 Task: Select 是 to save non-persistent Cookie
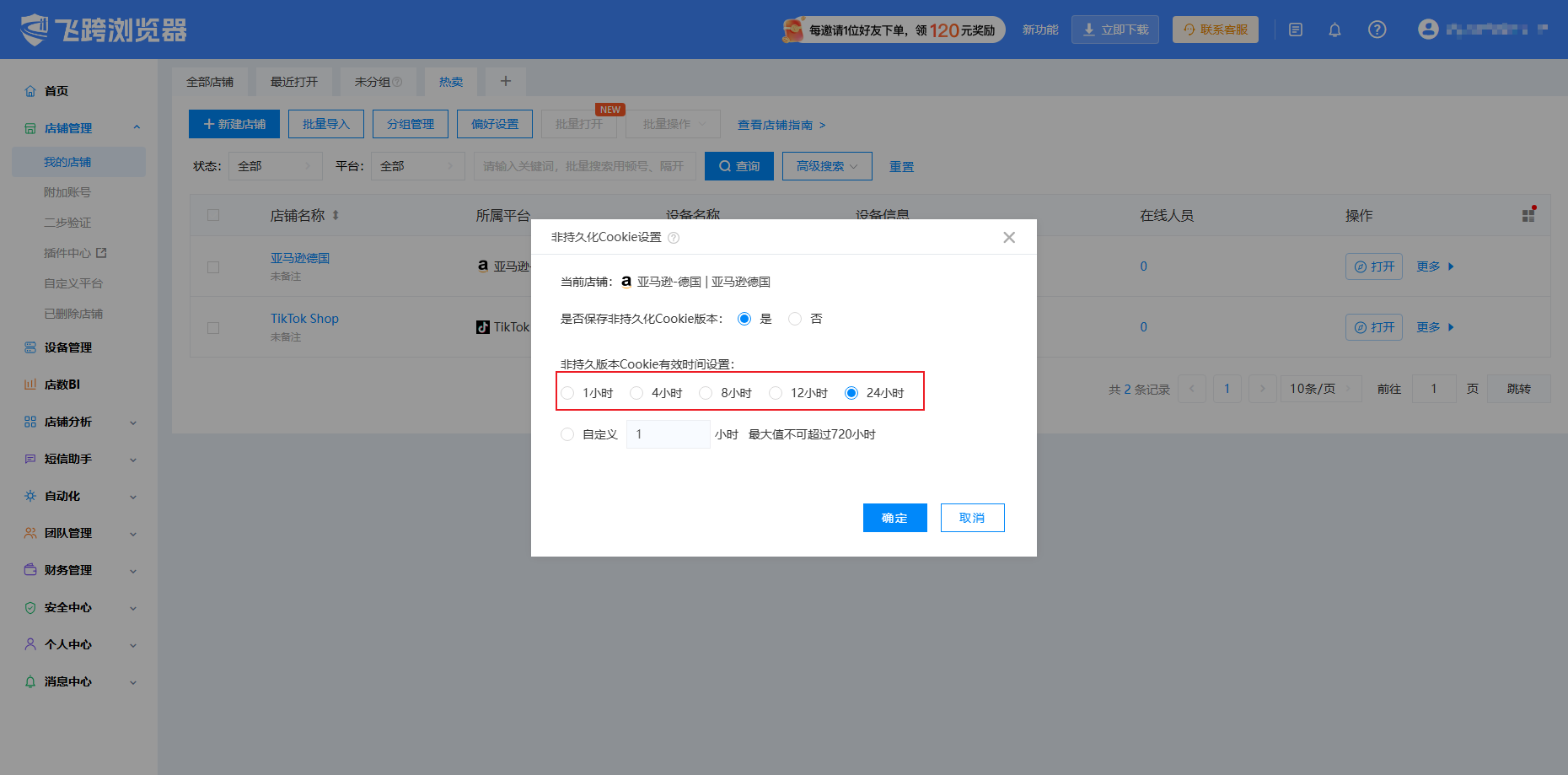pyautogui.click(x=744, y=319)
